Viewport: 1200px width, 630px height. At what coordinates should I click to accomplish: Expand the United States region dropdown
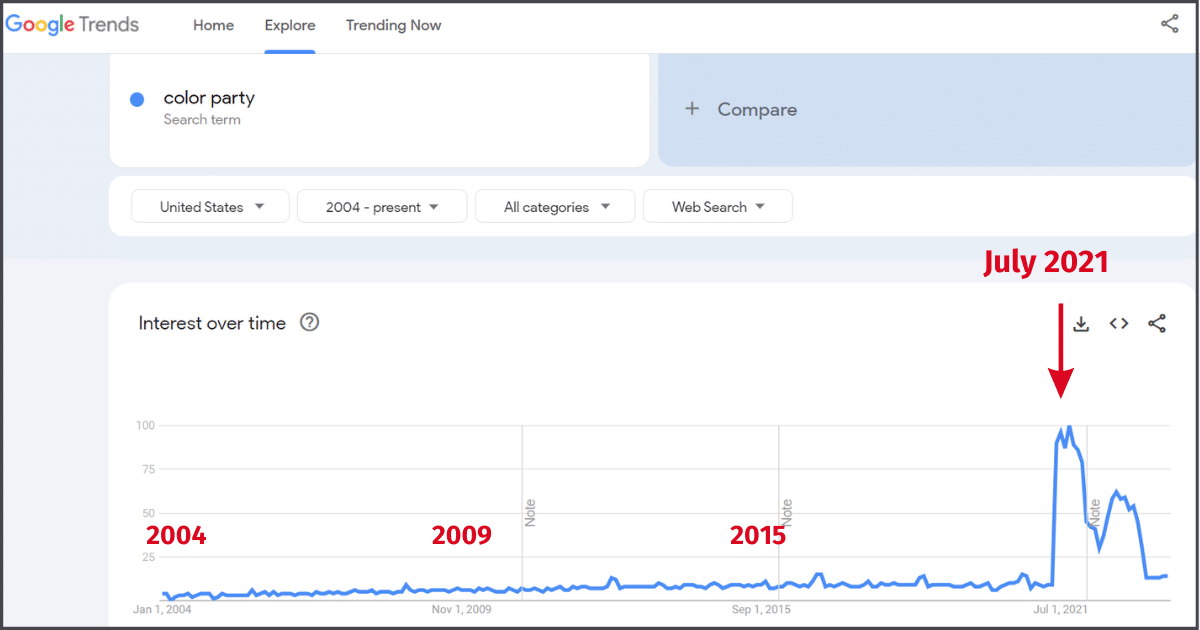pos(211,207)
